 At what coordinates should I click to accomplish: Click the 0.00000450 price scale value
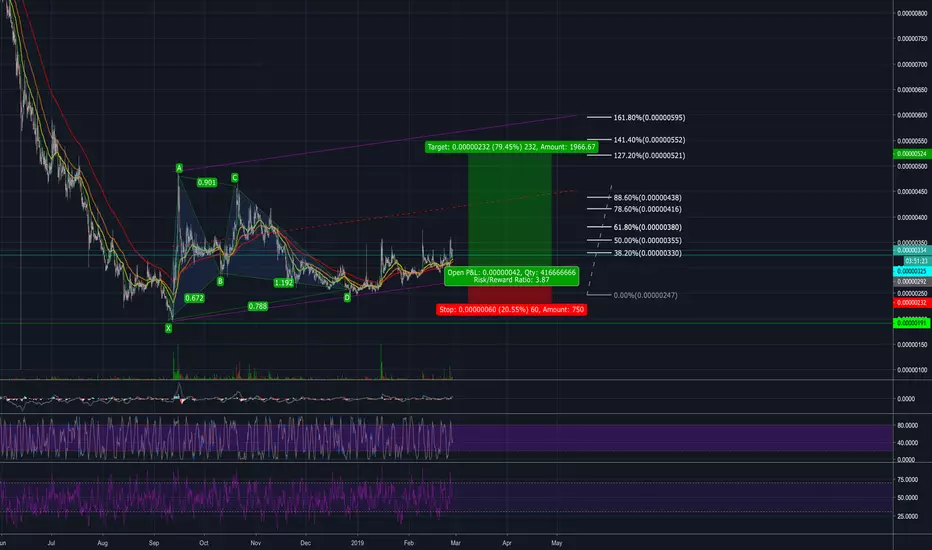tap(912, 192)
